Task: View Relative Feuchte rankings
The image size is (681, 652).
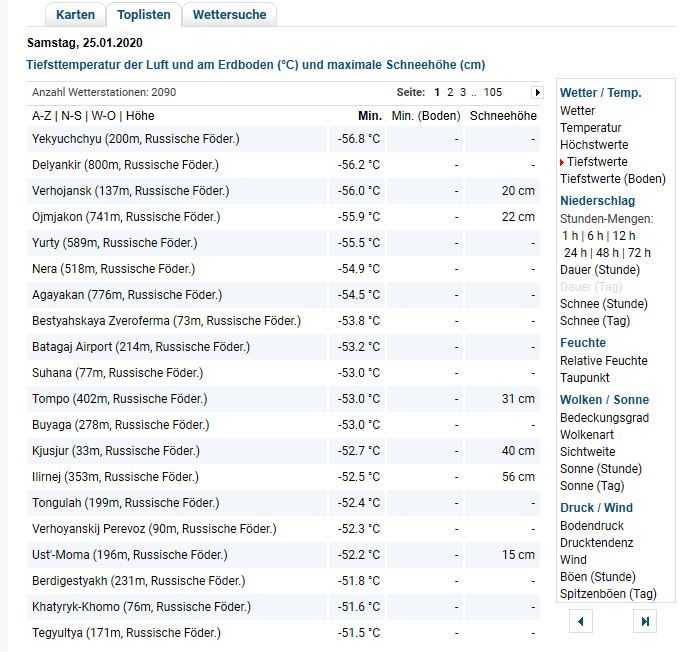Action: pos(603,361)
